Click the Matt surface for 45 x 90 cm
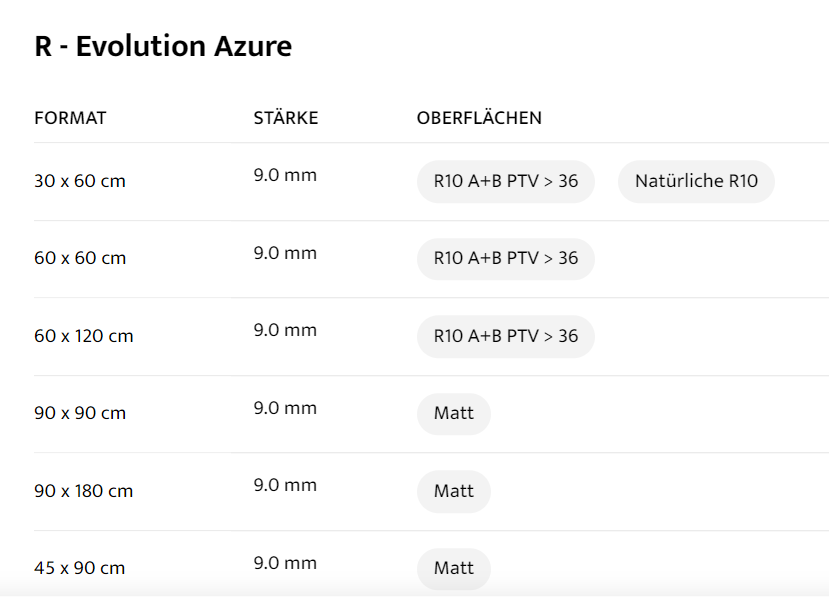Image resolution: width=829 pixels, height=610 pixels. (453, 568)
